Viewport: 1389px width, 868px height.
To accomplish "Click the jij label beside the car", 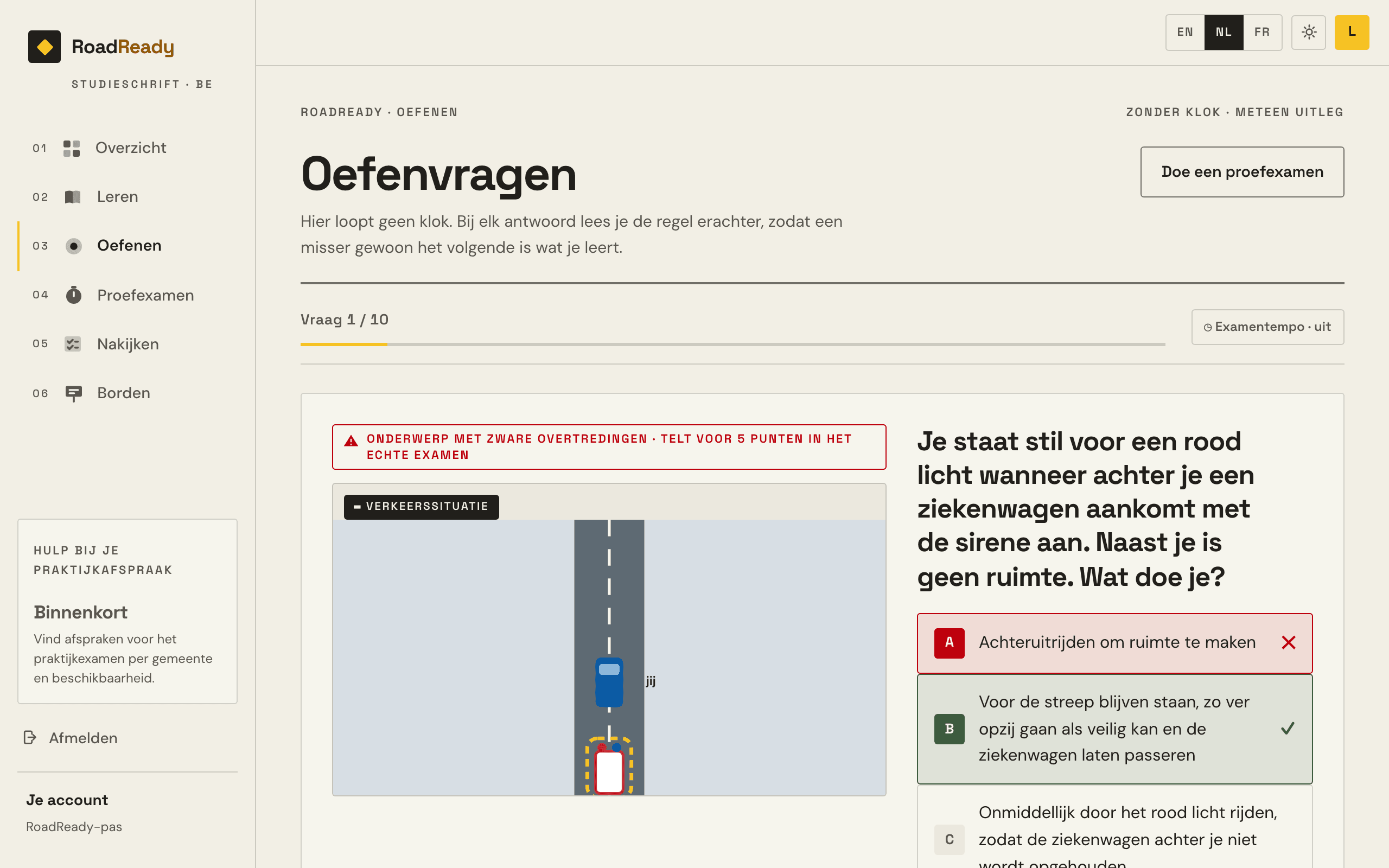I will [651, 681].
